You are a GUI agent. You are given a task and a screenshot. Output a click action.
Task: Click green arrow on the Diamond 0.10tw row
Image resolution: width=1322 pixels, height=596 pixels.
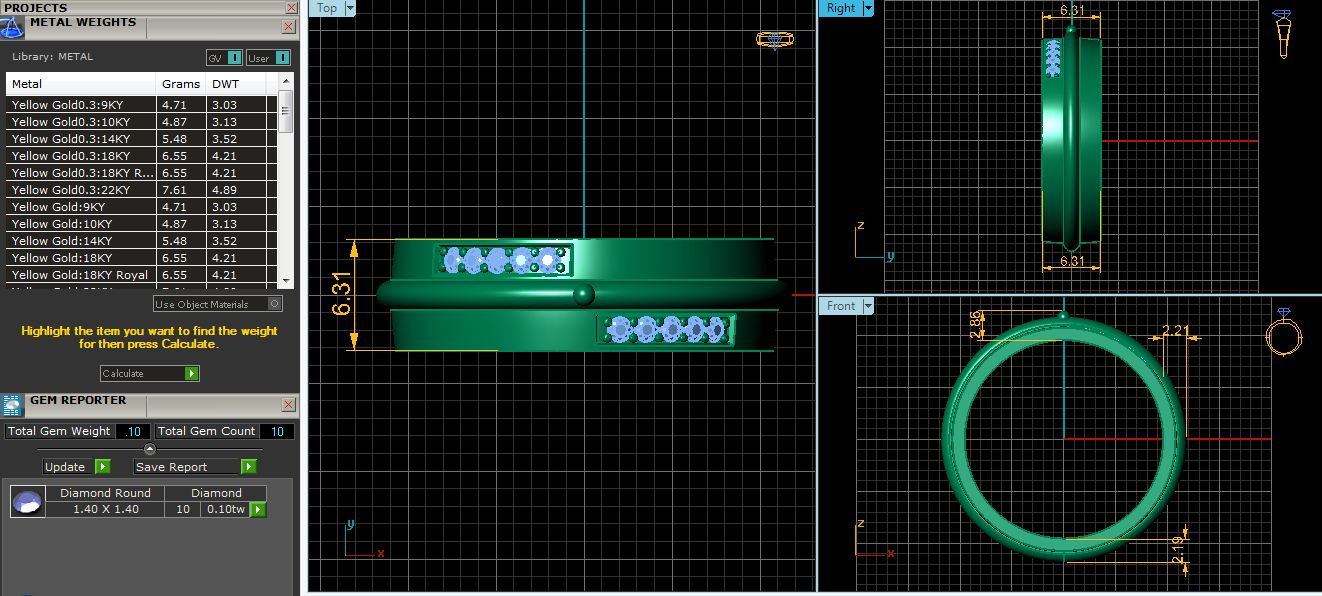257,510
